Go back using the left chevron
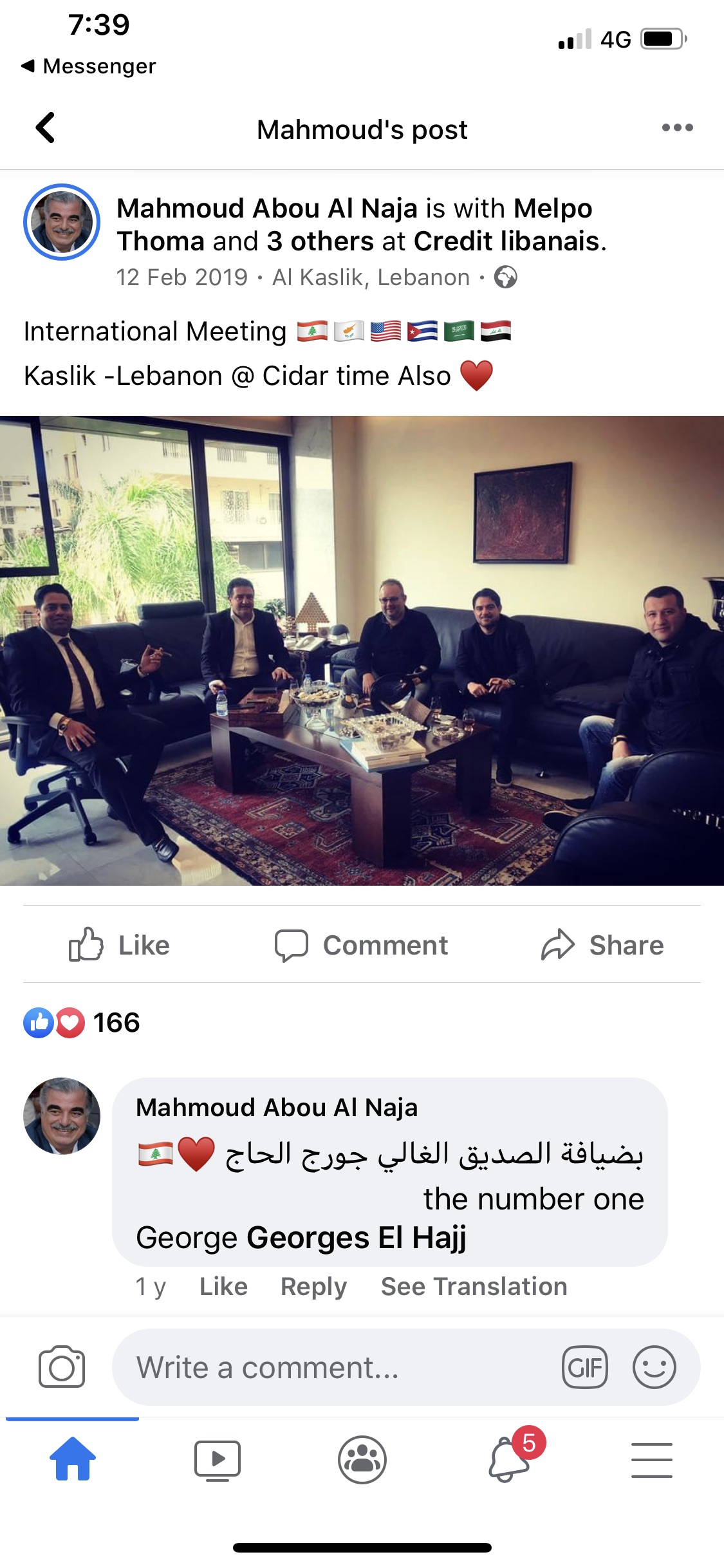This screenshot has height=1568, width=724. pyautogui.click(x=45, y=127)
